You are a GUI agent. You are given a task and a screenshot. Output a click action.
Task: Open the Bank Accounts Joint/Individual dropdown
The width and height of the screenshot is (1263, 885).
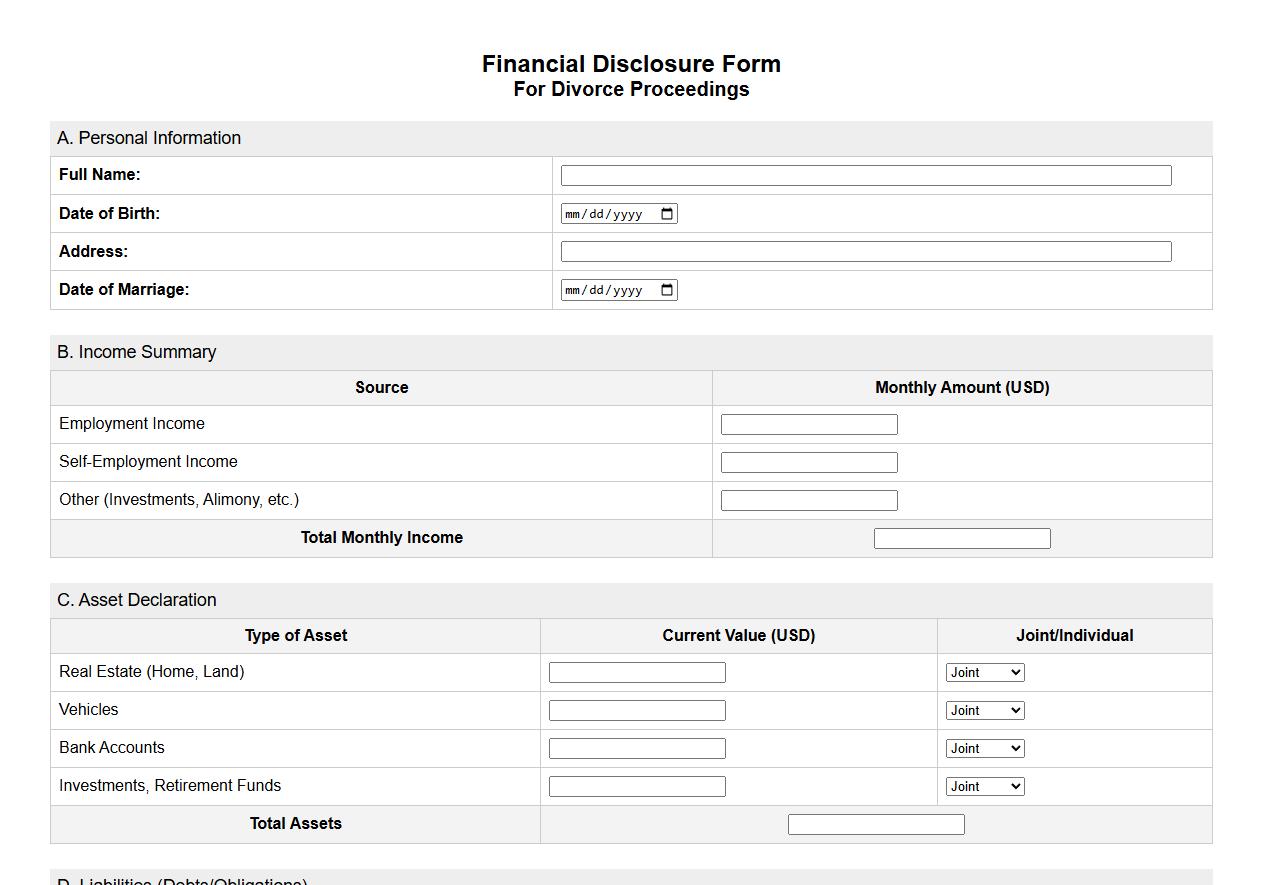pyautogui.click(x=985, y=748)
